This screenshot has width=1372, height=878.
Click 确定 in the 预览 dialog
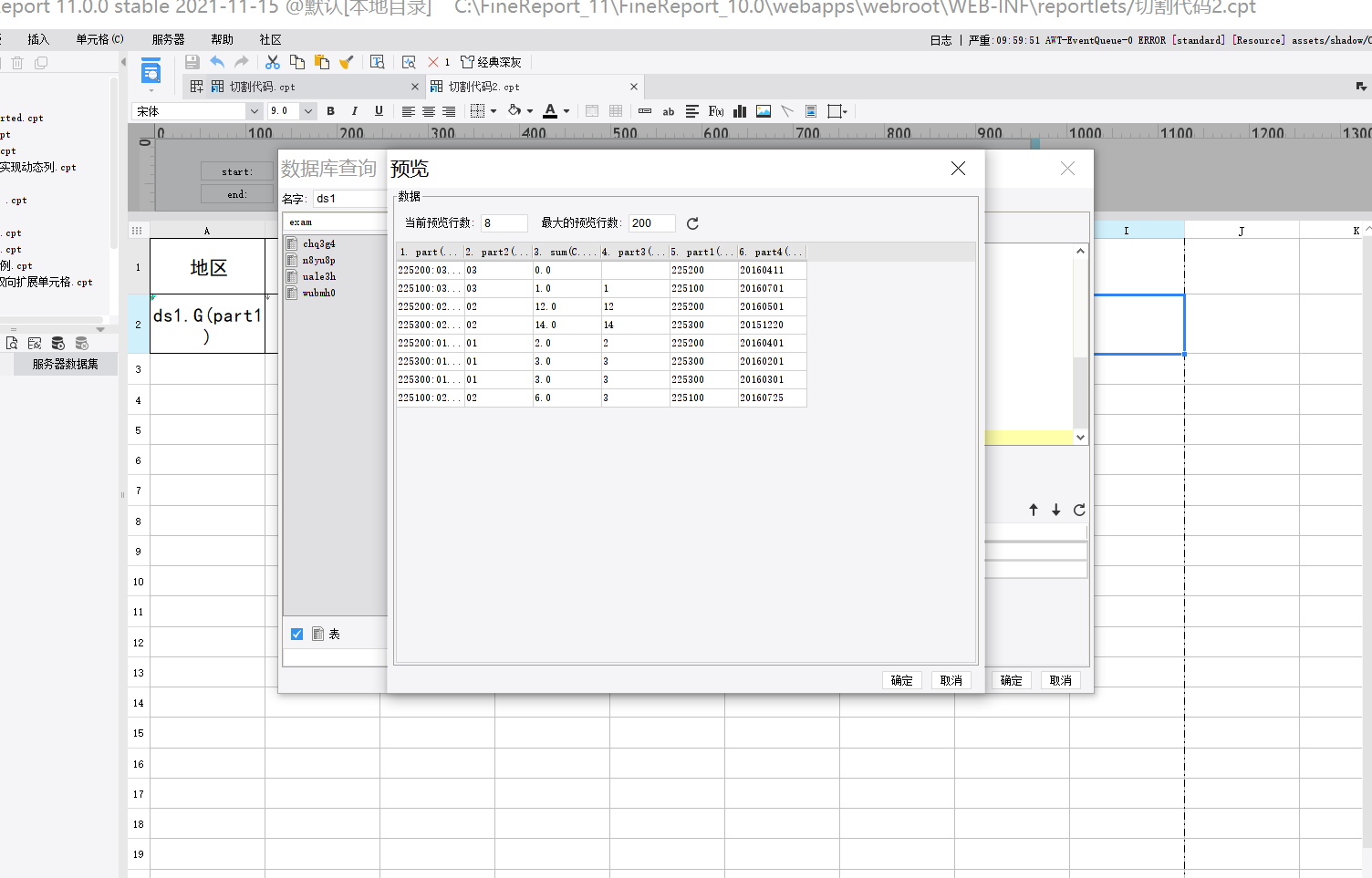(901, 680)
